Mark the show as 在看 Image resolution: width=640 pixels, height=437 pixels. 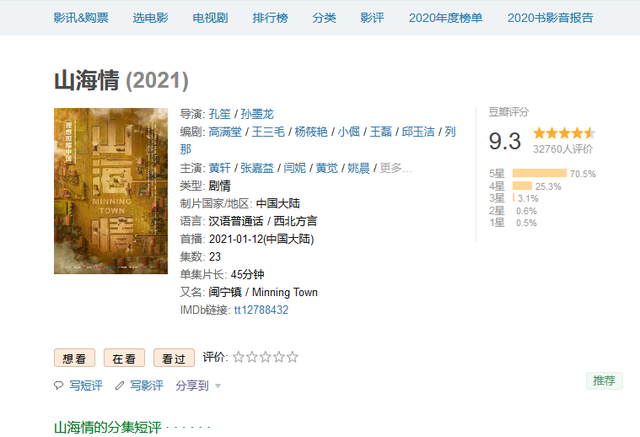[124, 358]
